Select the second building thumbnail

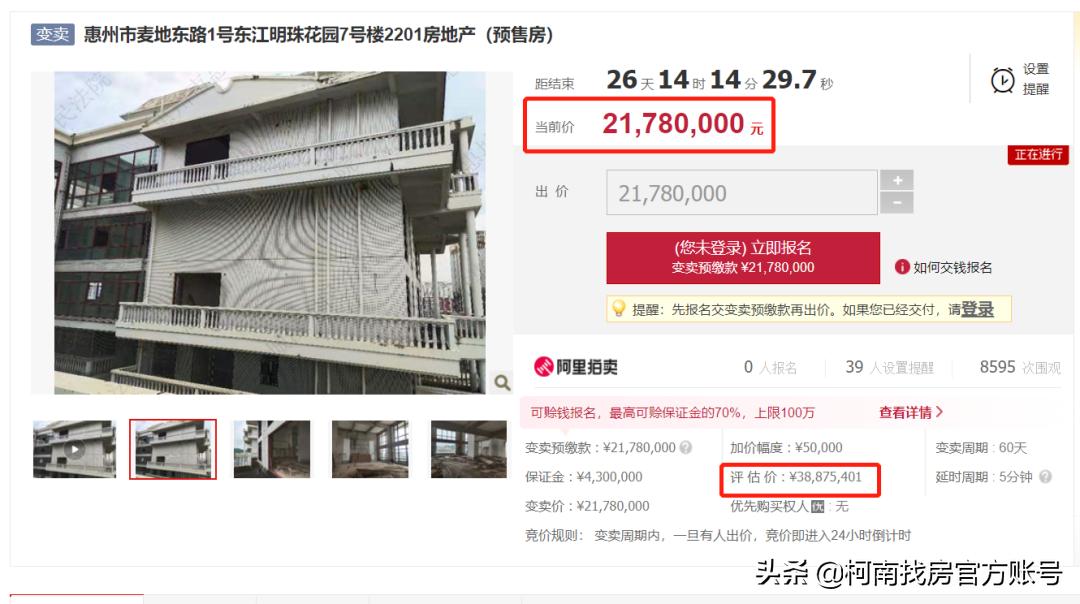(173, 449)
